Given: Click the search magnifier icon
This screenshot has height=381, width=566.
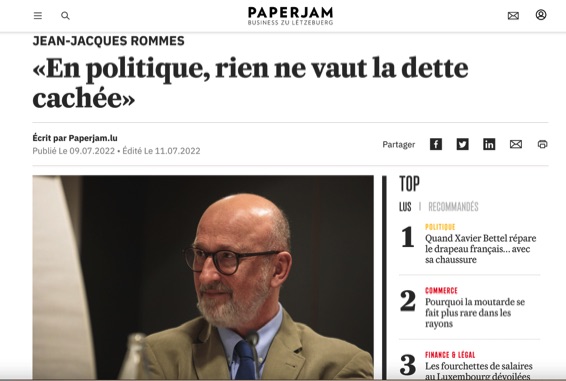Looking at the screenshot, I should [65, 16].
